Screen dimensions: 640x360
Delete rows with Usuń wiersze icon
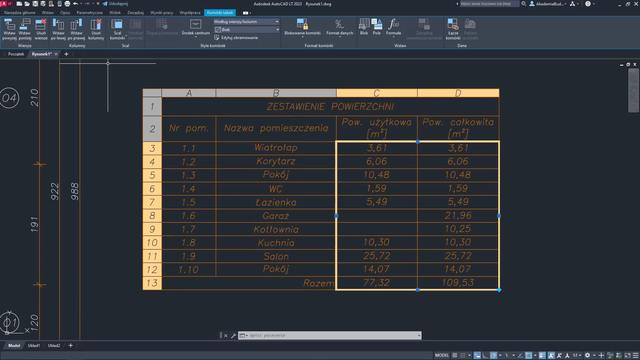41,29
